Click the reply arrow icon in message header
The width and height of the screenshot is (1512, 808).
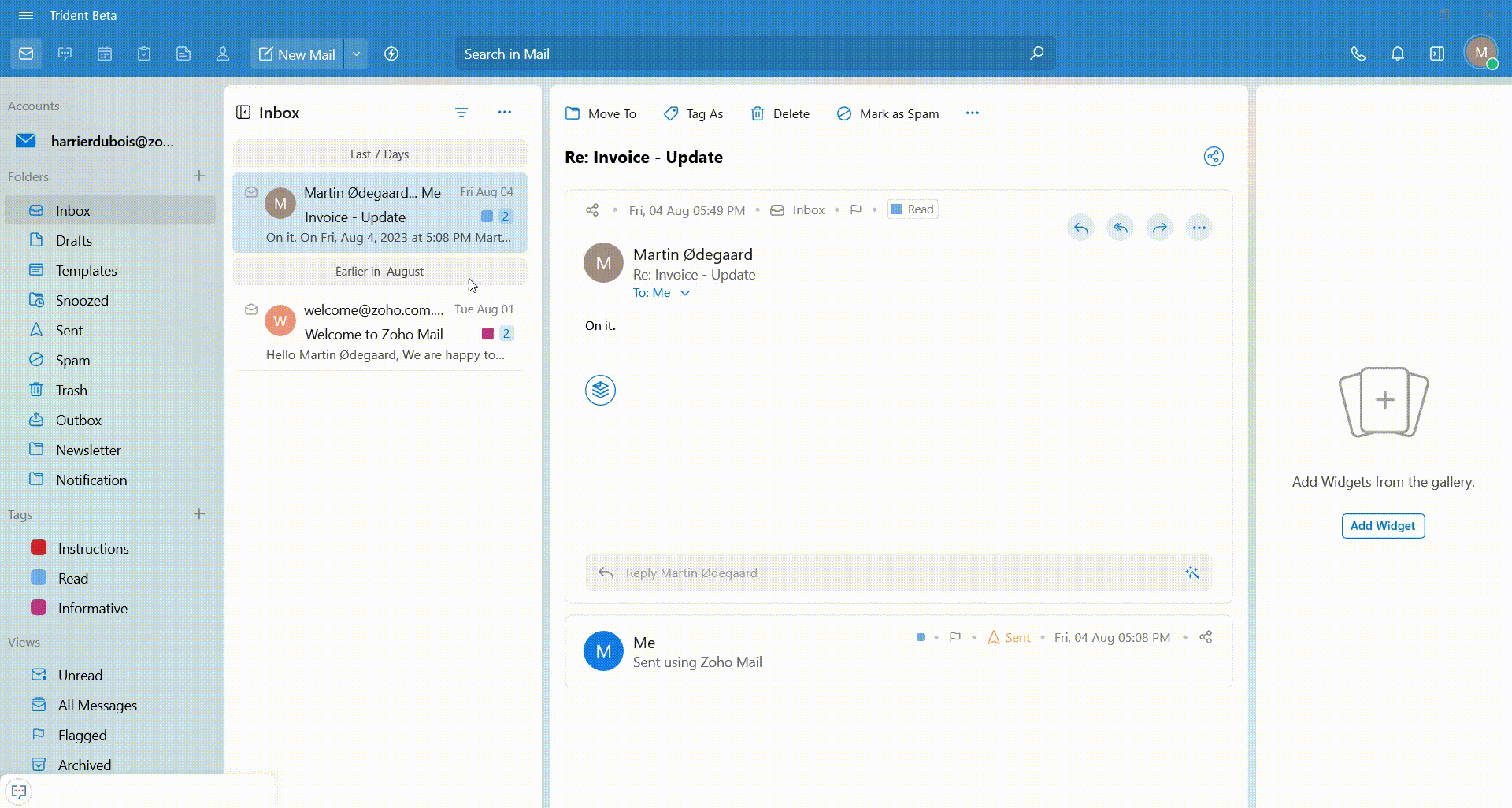coord(1080,228)
